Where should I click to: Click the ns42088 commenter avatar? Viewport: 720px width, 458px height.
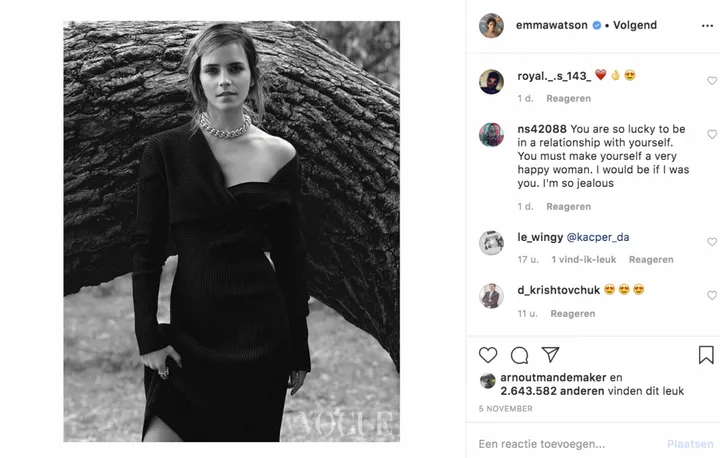point(491,134)
